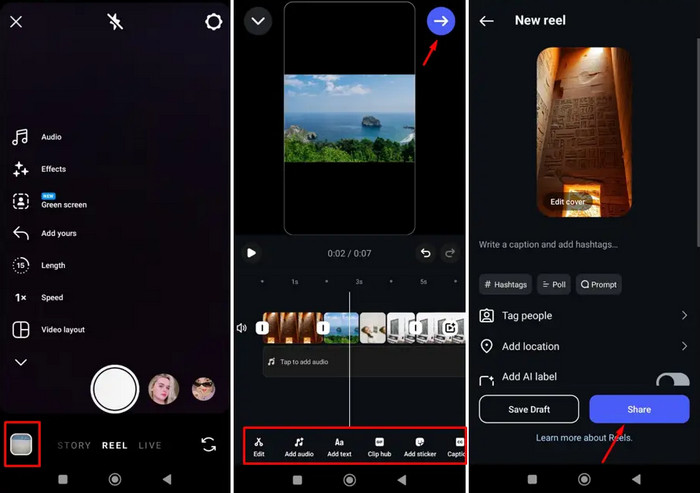Flip the camera with the rotate icon
The width and height of the screenshot is (700, 493).
click(x=208, y=444)
